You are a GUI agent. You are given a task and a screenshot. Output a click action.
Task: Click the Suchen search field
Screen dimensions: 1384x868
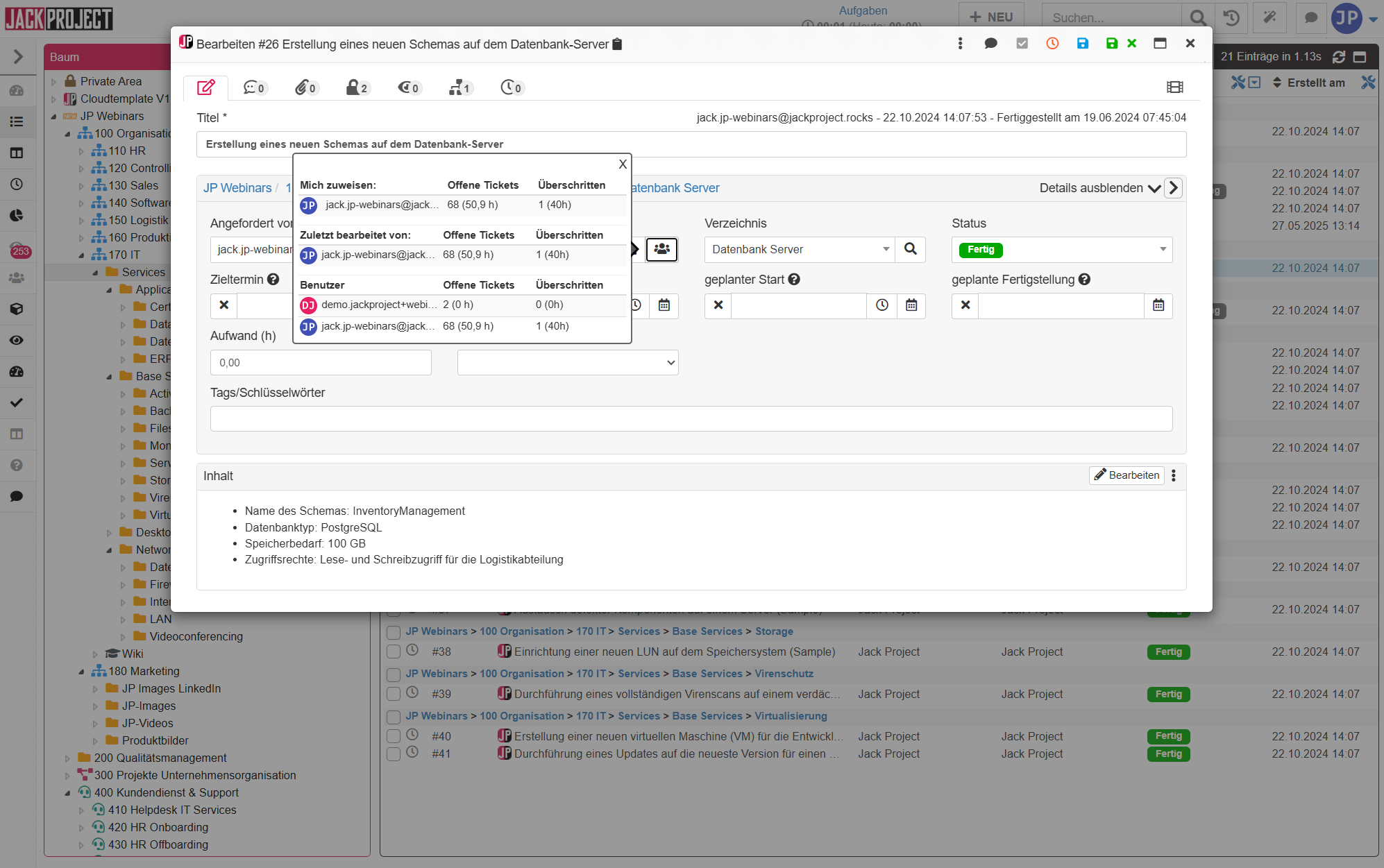(1111, 18)
